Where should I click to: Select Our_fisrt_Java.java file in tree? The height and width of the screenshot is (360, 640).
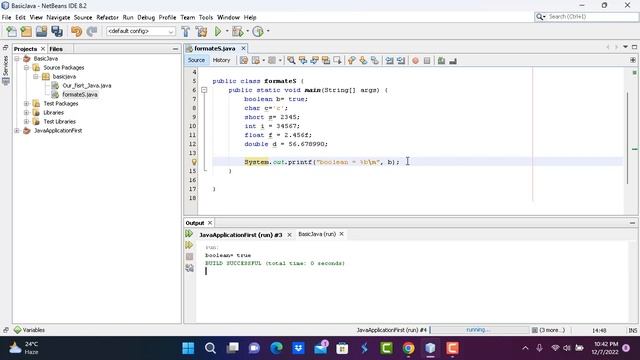pos(87,86)
